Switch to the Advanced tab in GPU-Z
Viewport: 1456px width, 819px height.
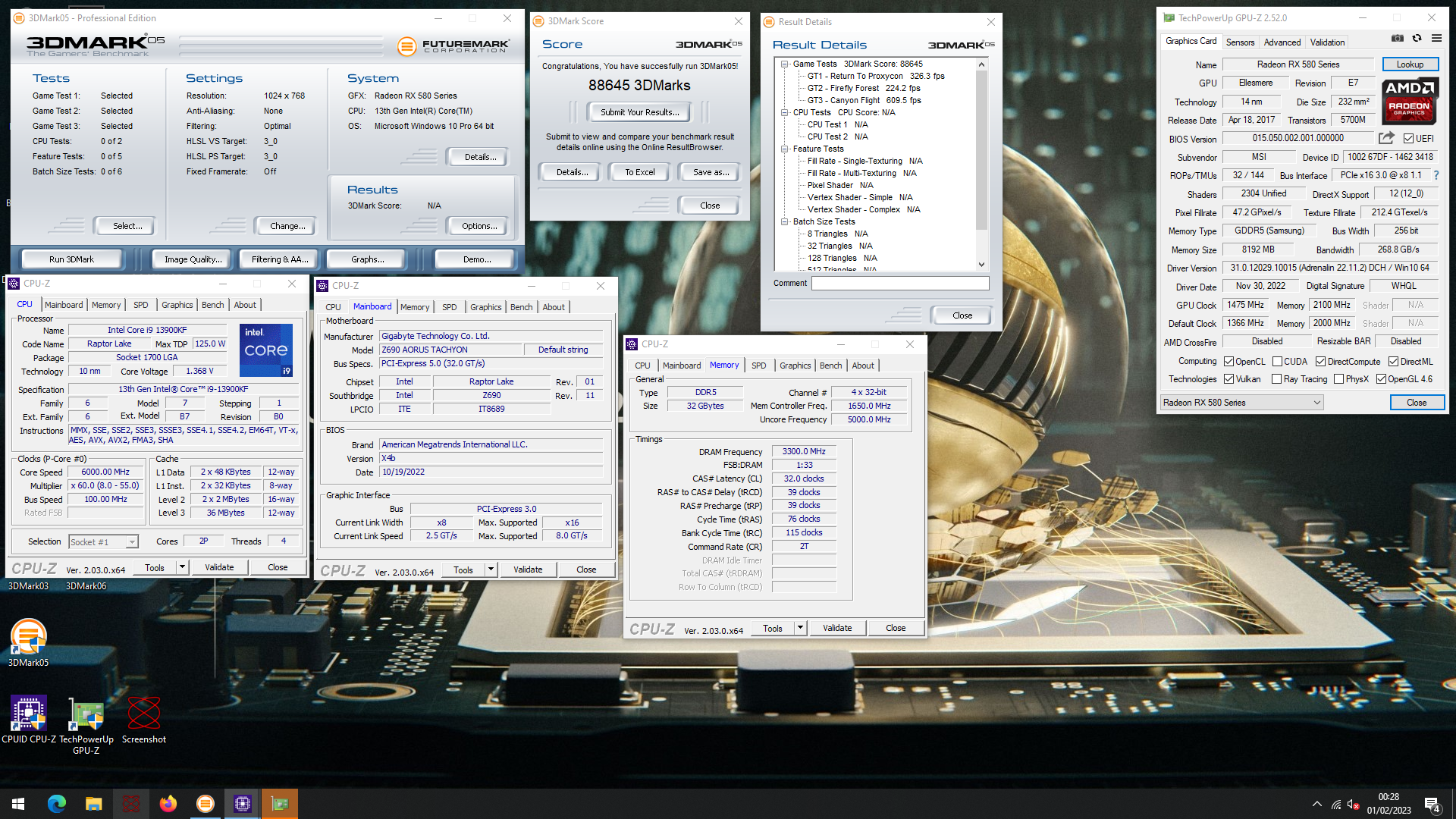point(1282,42)
